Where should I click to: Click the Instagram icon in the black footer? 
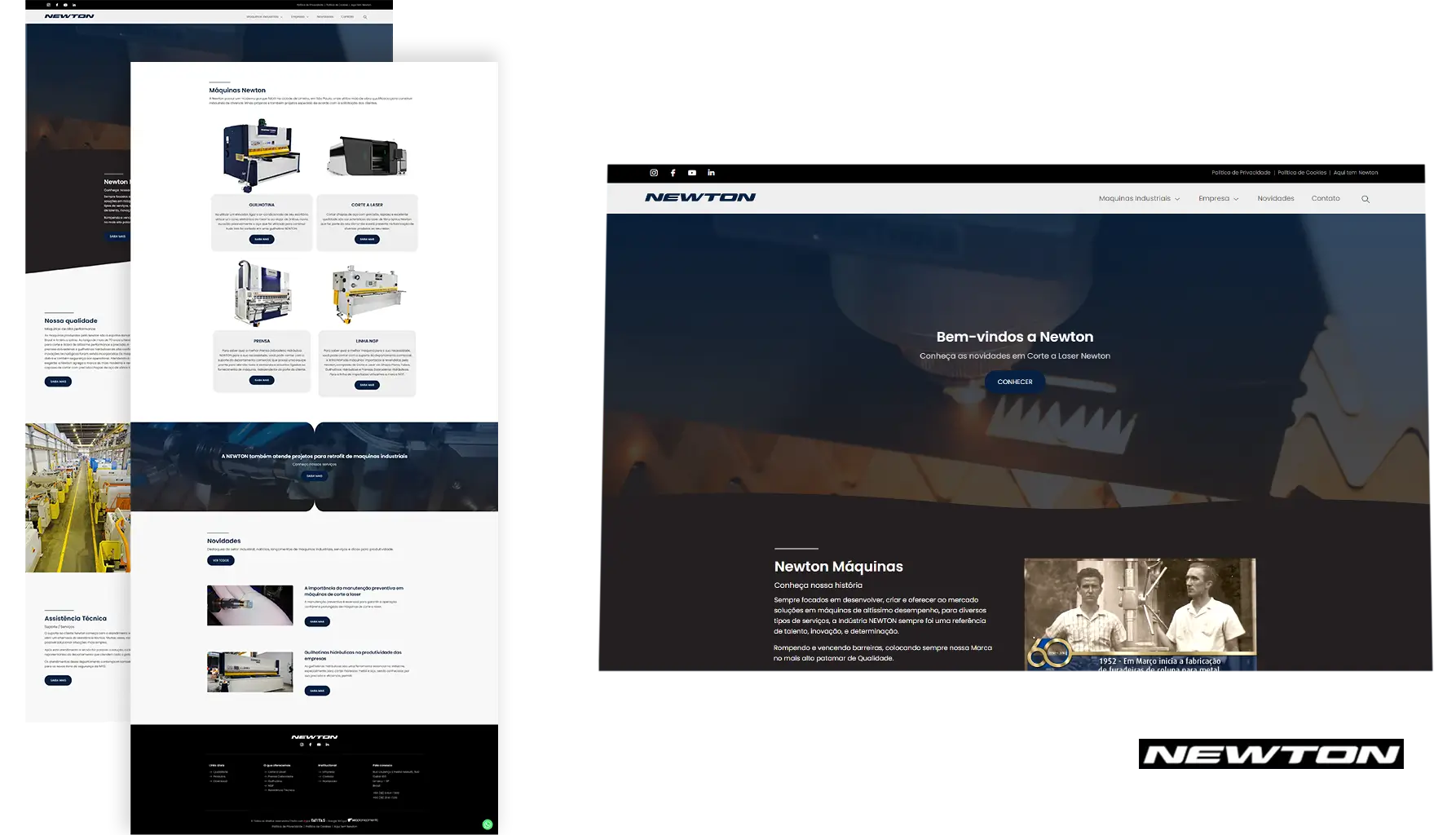pos(302,744)
